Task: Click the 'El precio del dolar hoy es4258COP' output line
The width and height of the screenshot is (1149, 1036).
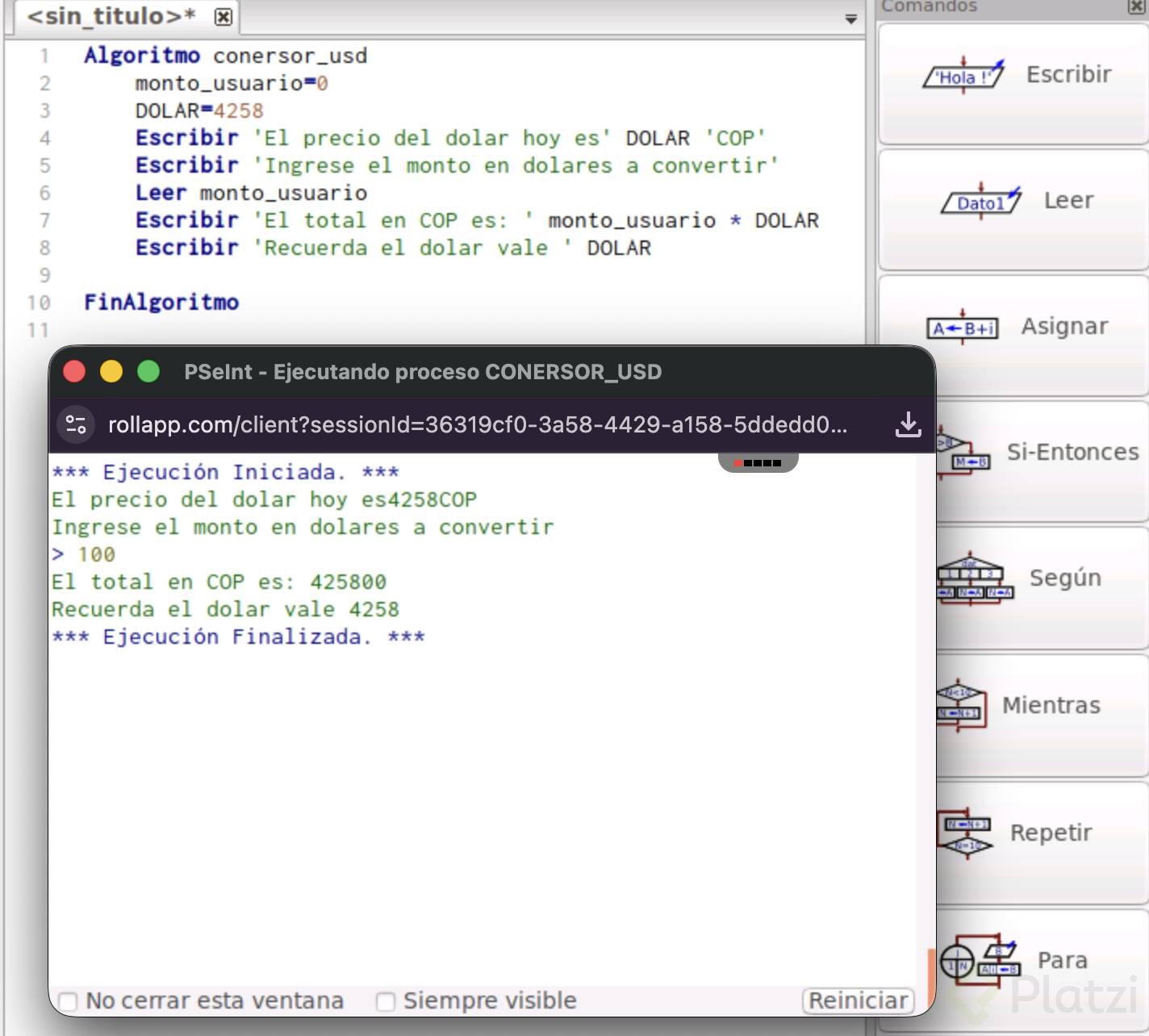Action: 264,499
